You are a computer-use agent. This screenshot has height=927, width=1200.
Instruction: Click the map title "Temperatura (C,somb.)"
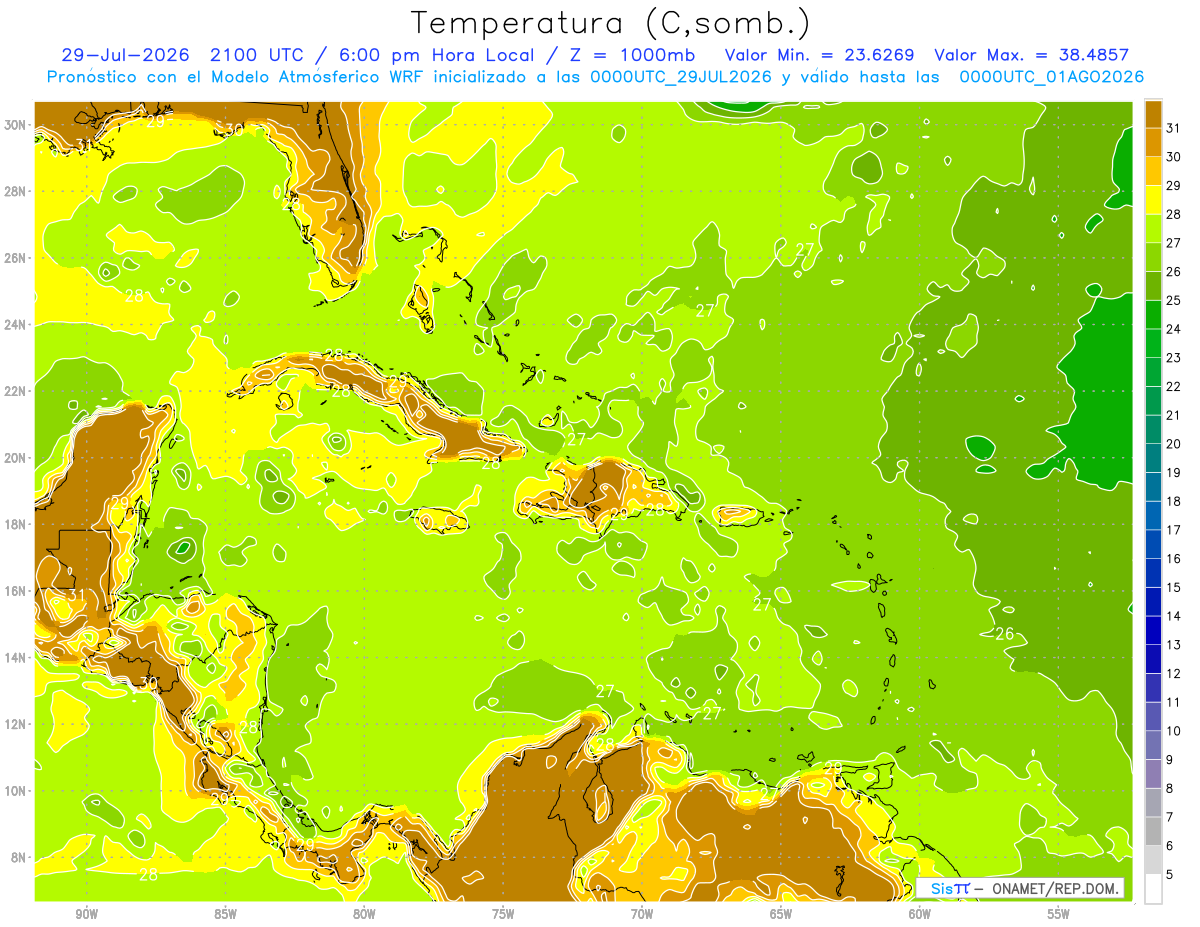(611, 22)
